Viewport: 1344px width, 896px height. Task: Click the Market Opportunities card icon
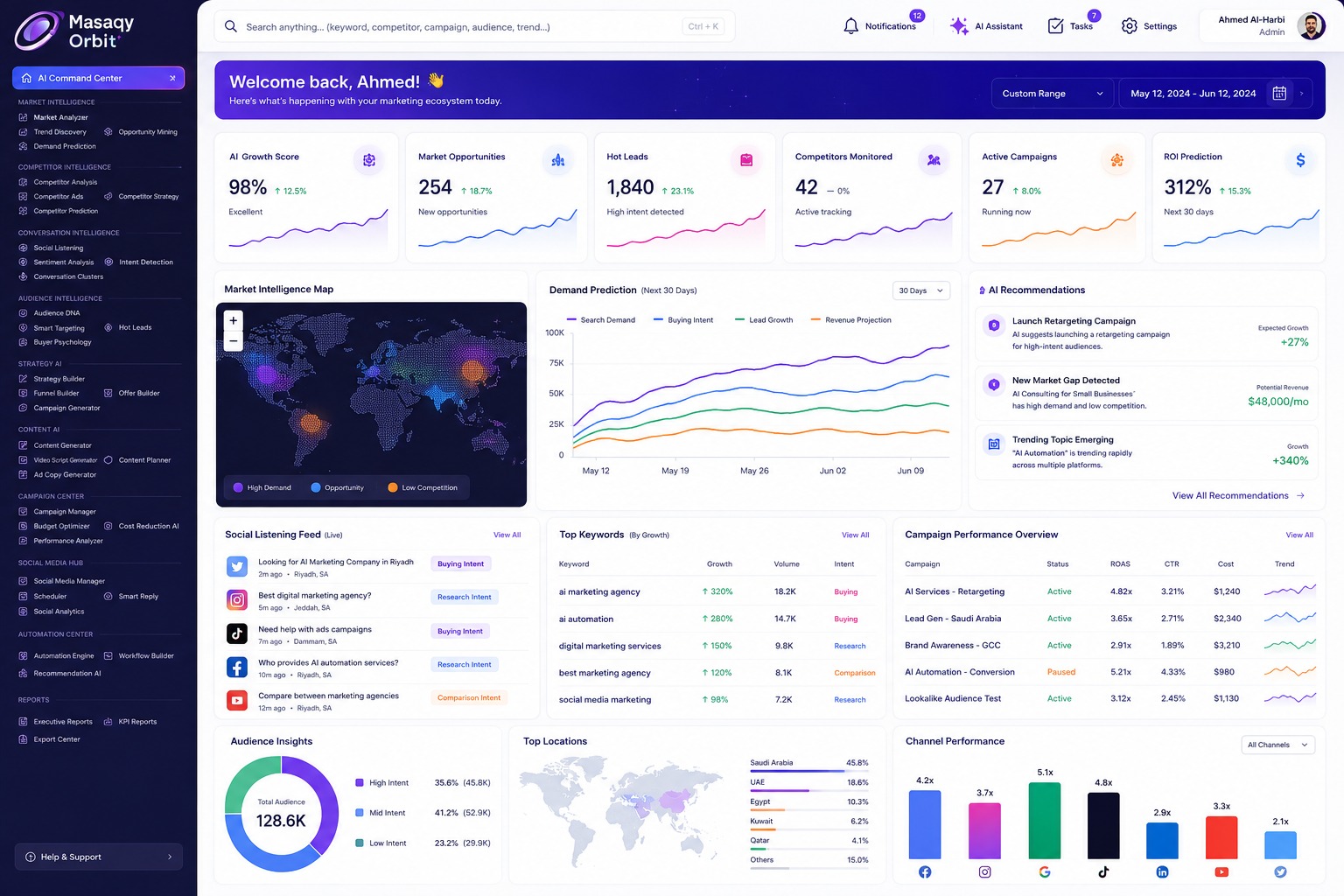(558, 160)
